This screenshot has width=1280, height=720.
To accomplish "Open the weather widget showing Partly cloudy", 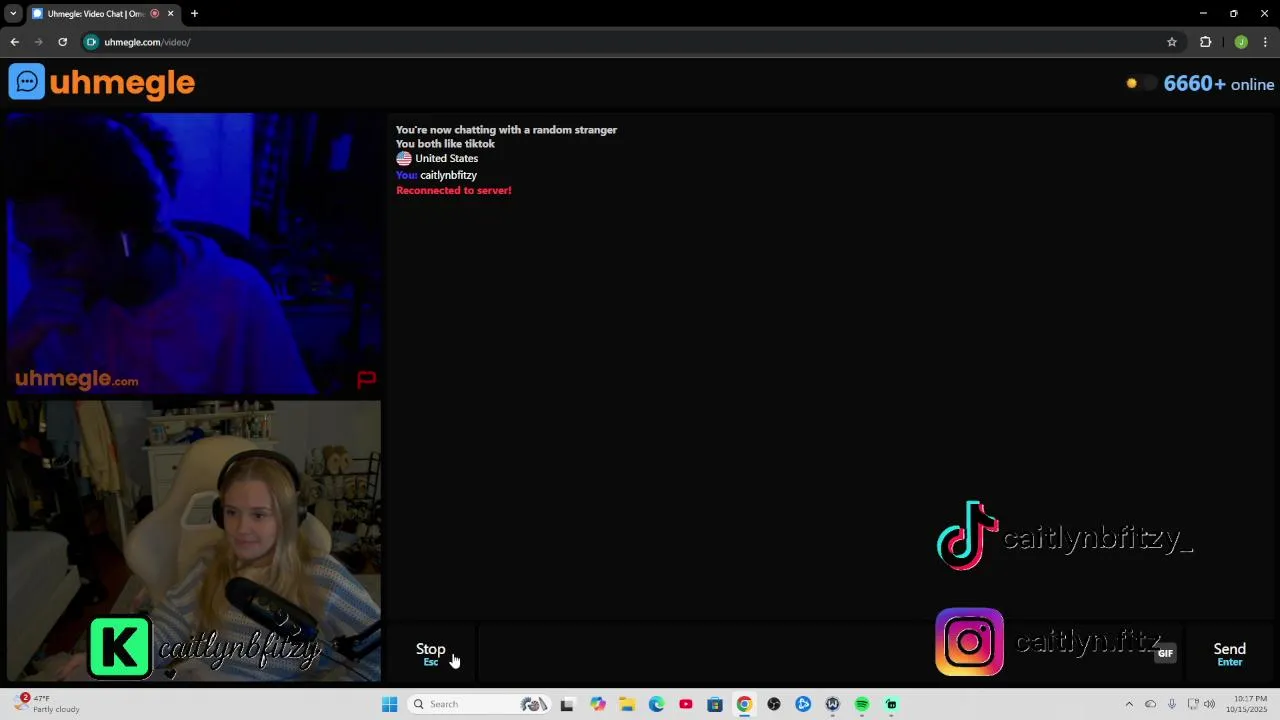I will click(x=48, y=704).
